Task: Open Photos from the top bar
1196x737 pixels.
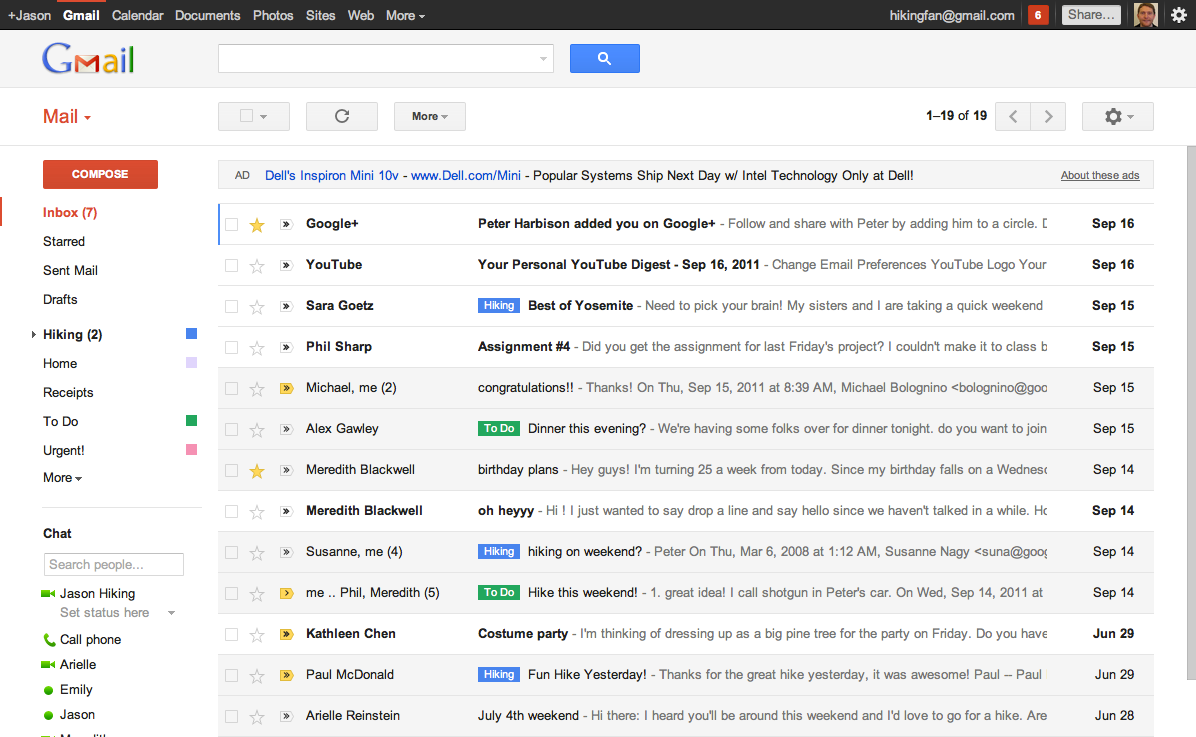Action: [273, 15]
